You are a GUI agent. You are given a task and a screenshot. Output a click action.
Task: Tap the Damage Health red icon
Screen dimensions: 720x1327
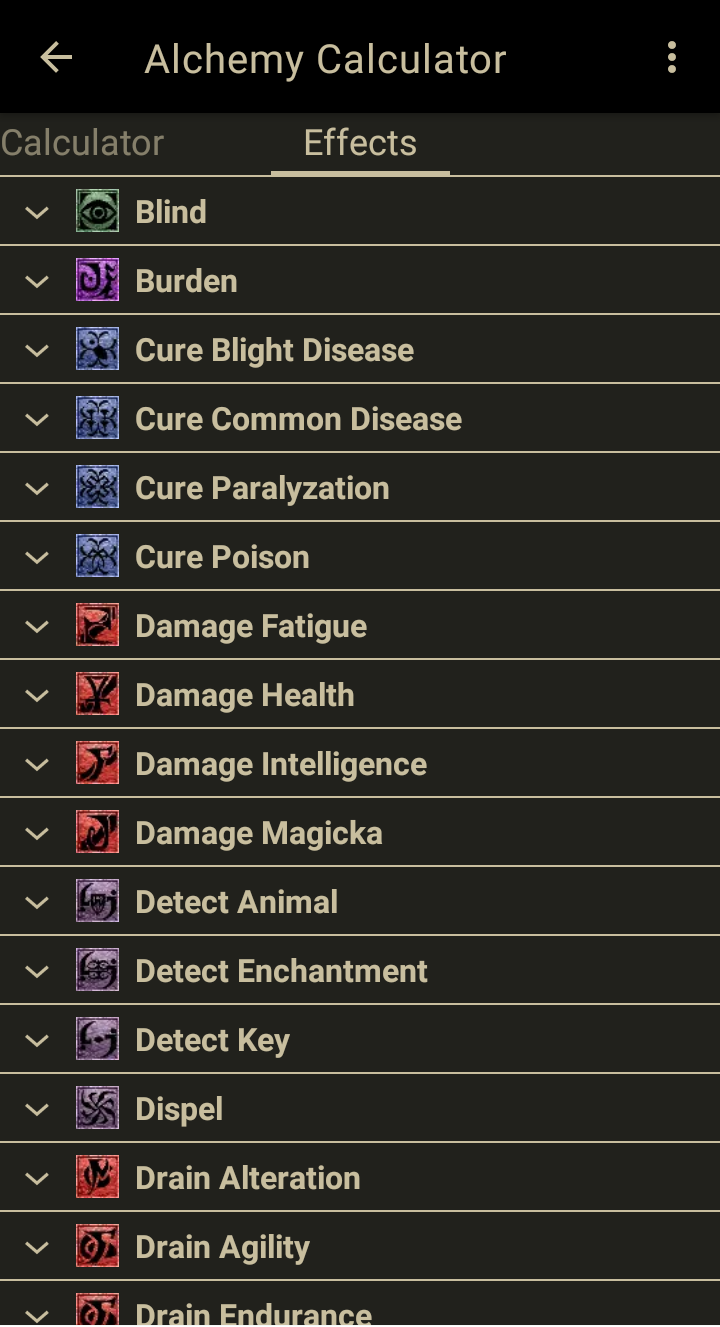(x=97, y=694)
